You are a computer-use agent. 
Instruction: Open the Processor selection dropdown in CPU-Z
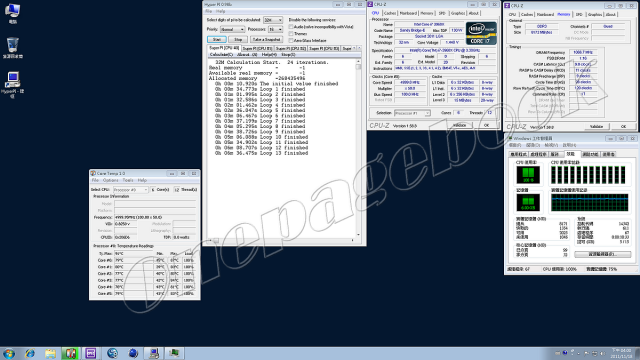412,113
